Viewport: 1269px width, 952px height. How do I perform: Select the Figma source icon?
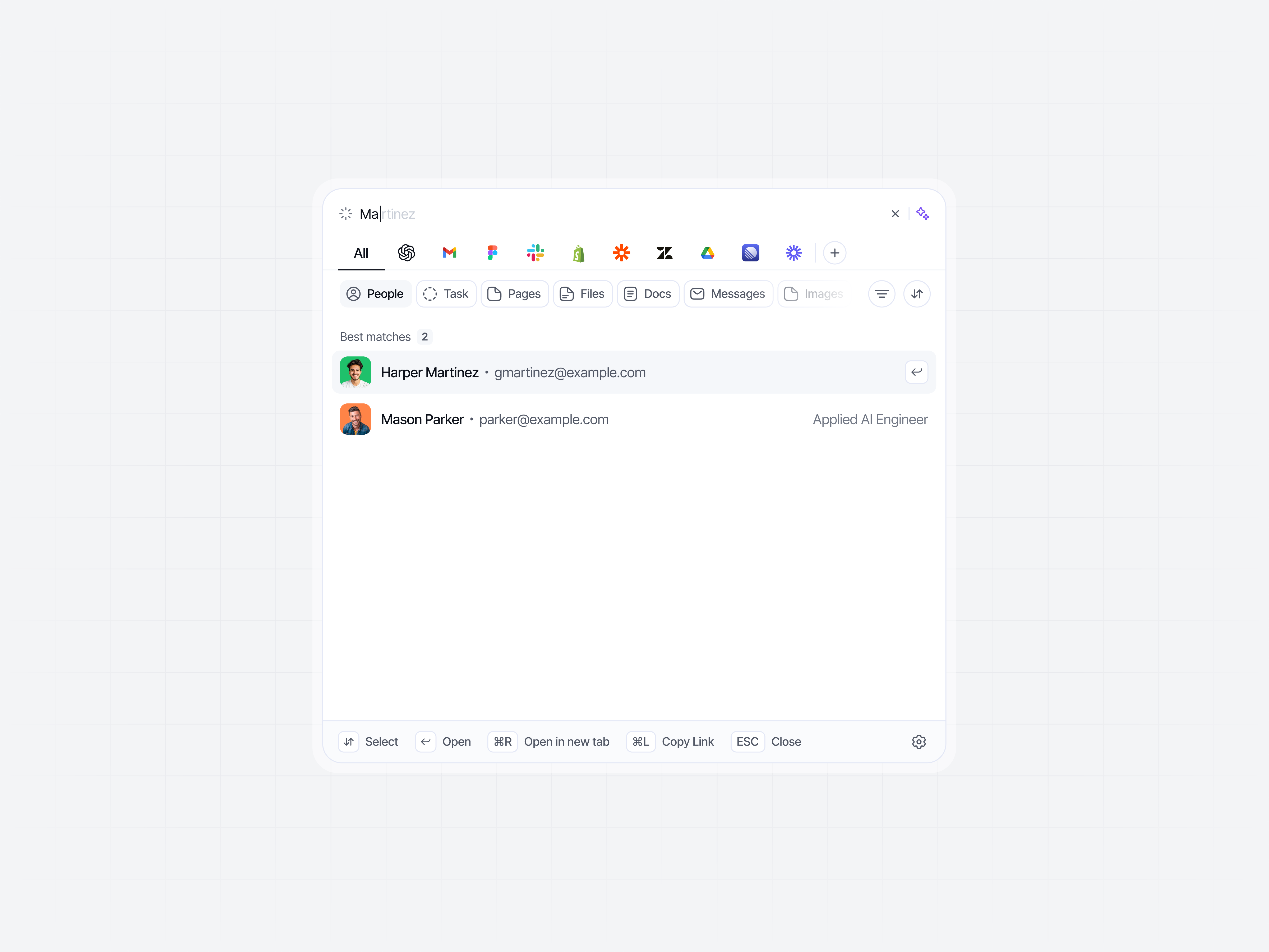[x=492, y=253]
